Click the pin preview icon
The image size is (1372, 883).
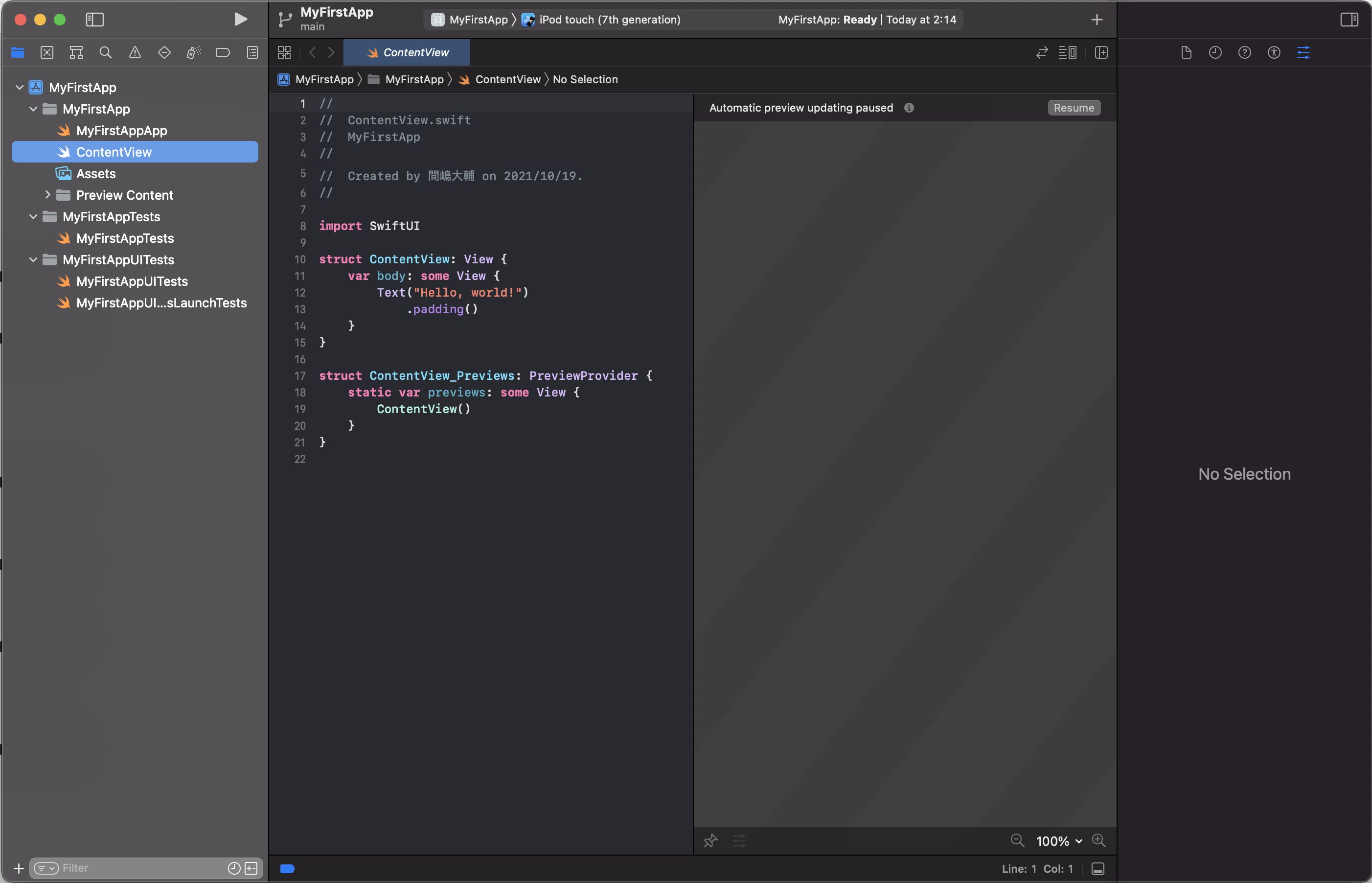coord(710,840)
